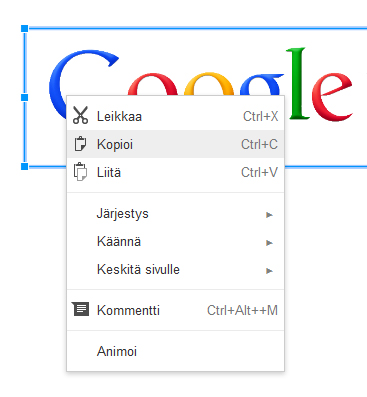367x397 pixels.
Task: Open the Järjestys menu entry
Action: (176, 214)
